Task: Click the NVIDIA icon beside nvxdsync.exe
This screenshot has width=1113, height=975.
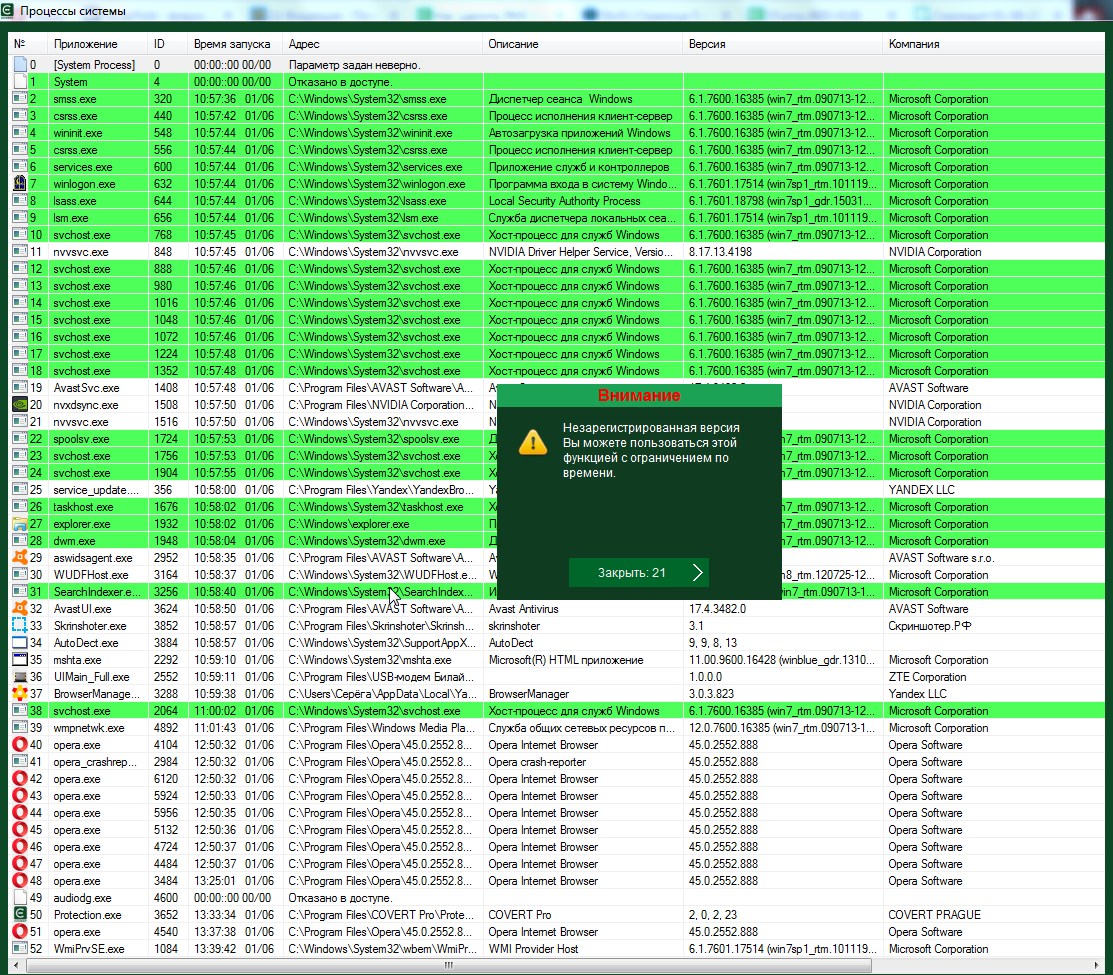Action: pos(19,405)
